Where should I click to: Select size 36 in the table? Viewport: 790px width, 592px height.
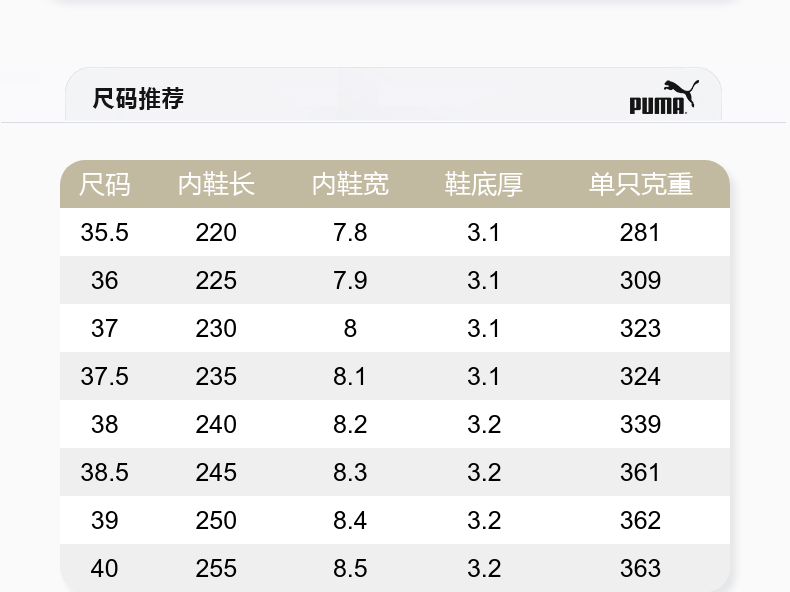click(105, 281)
